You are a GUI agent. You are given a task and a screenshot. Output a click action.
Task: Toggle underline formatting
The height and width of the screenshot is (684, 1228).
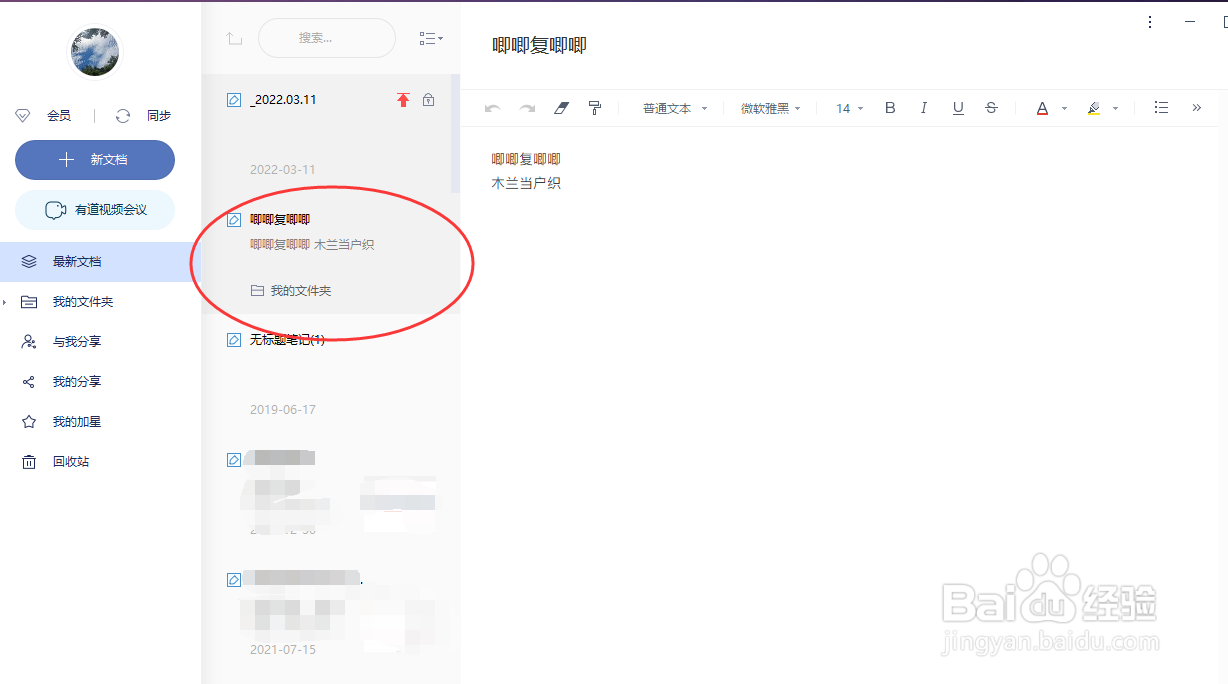957,108
